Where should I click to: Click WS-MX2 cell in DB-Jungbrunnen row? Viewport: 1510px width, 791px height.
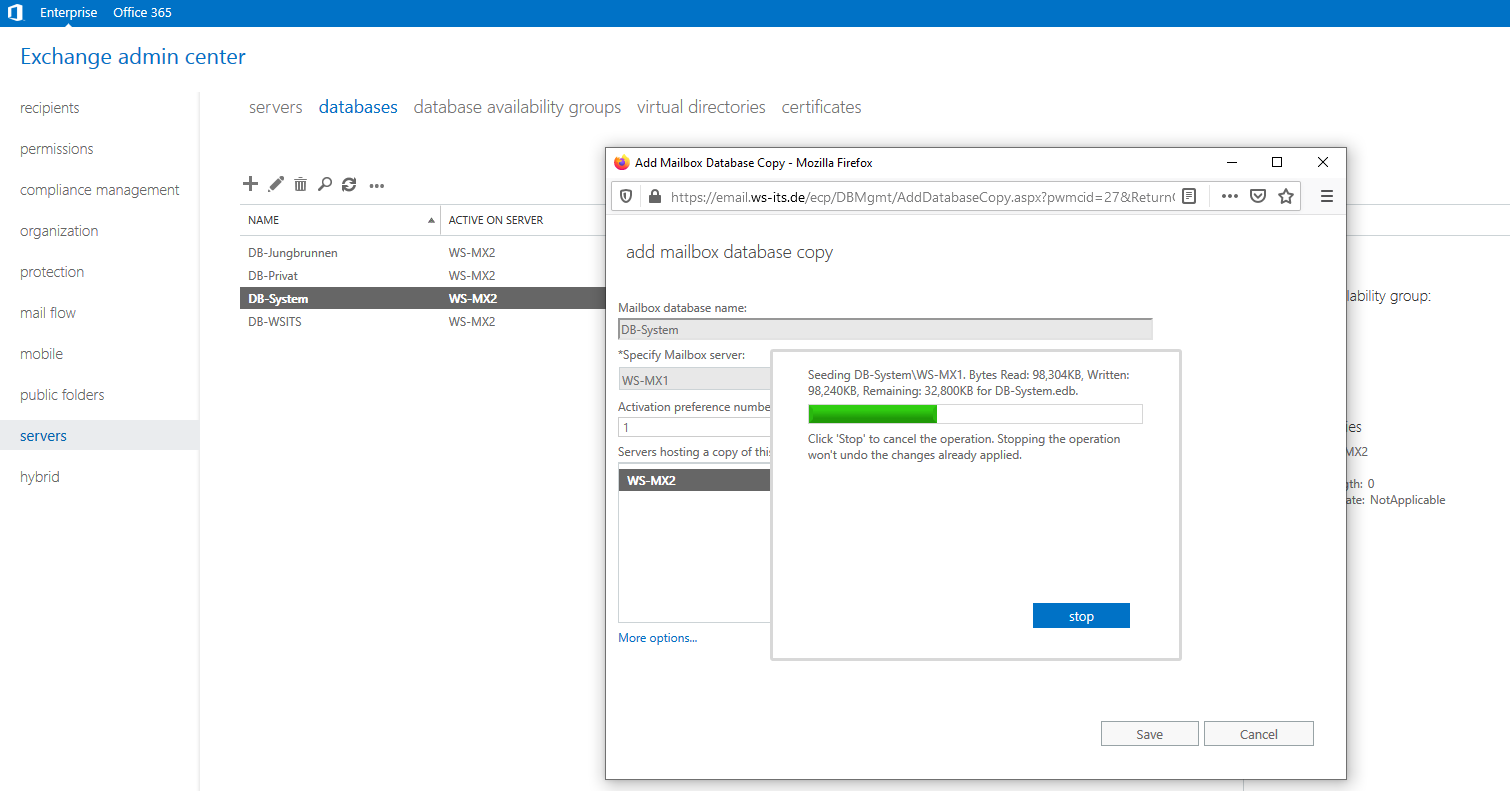(x=472, y=253)
